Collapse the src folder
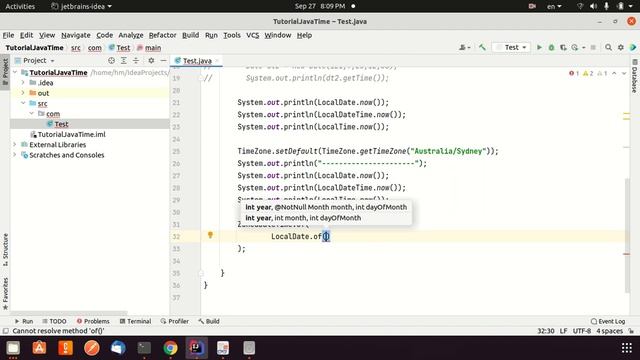 (x=23, y=103)
